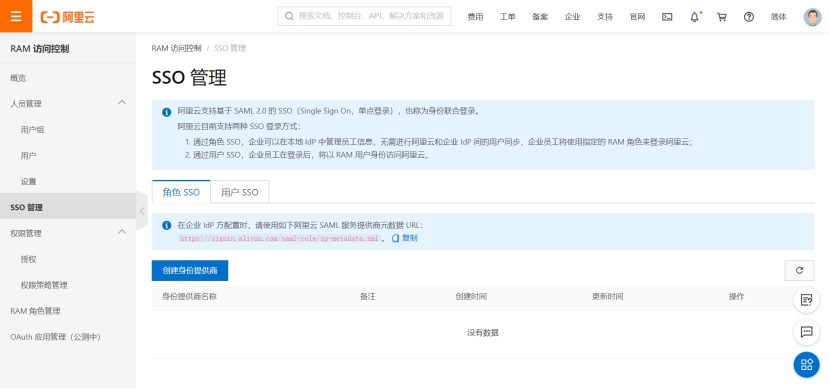
Task: Click the 备注 column header
Action: [x=367, y=296]
